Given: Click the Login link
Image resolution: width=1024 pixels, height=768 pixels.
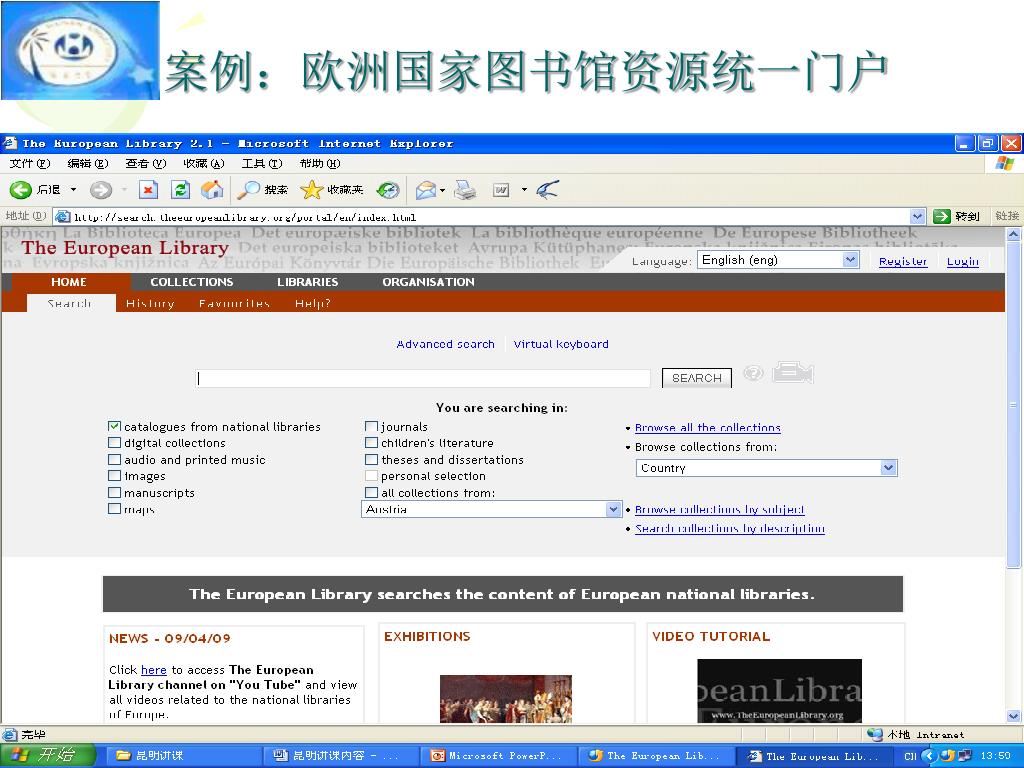Looking at the screenshot, I should pyautogui.click(x=963, y=261).
